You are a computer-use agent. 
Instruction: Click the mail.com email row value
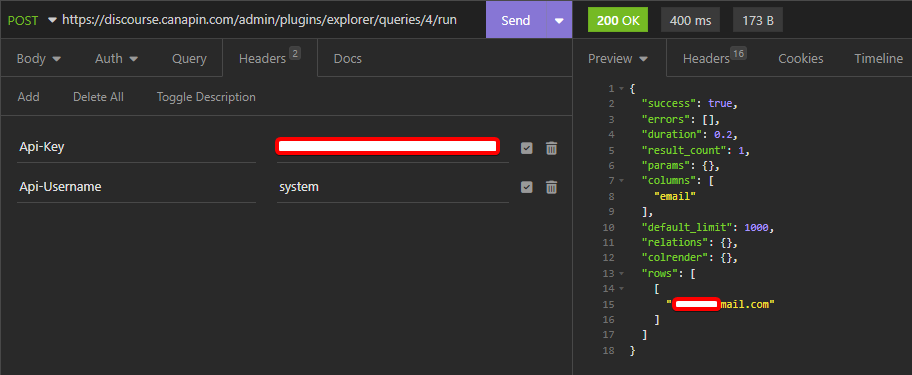click(721, 304)
